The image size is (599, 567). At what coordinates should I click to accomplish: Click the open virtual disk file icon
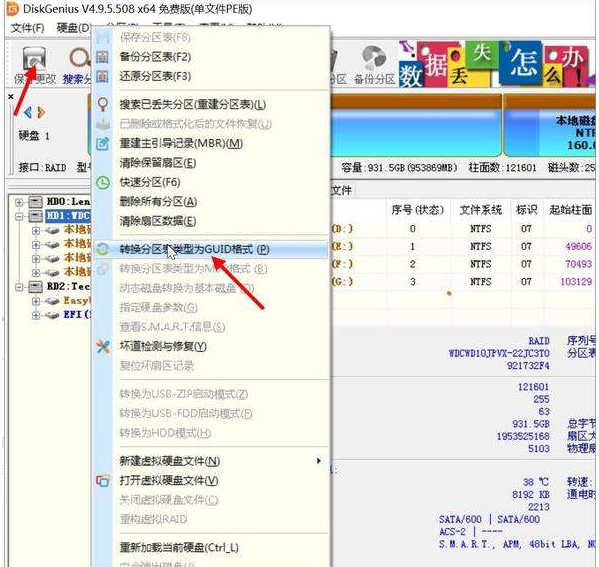coord(102,481)
